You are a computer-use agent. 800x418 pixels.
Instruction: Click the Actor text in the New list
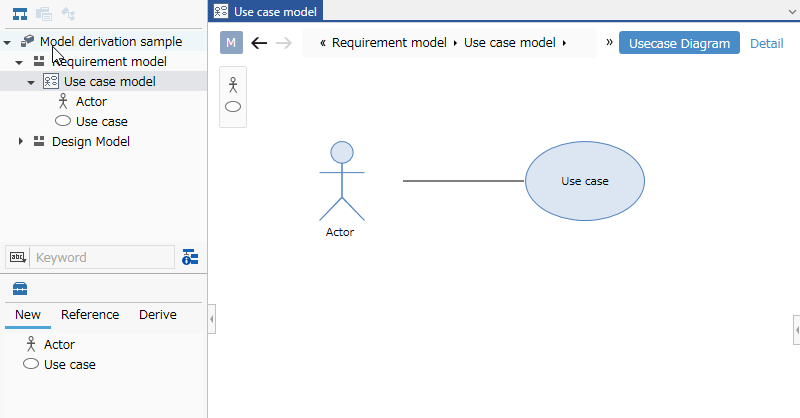tap(59, 345)
